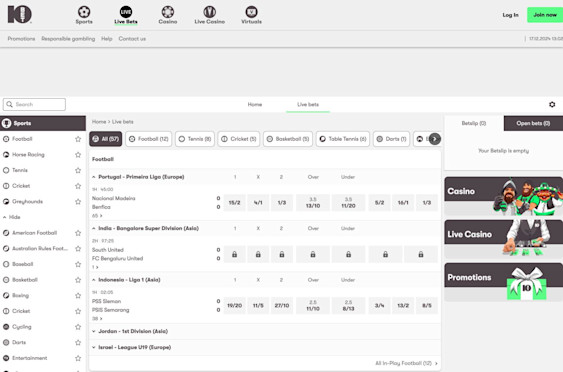The image size is (563, 372).
Task: Open the Live Casino icon
Action: [x=210, y=12]
